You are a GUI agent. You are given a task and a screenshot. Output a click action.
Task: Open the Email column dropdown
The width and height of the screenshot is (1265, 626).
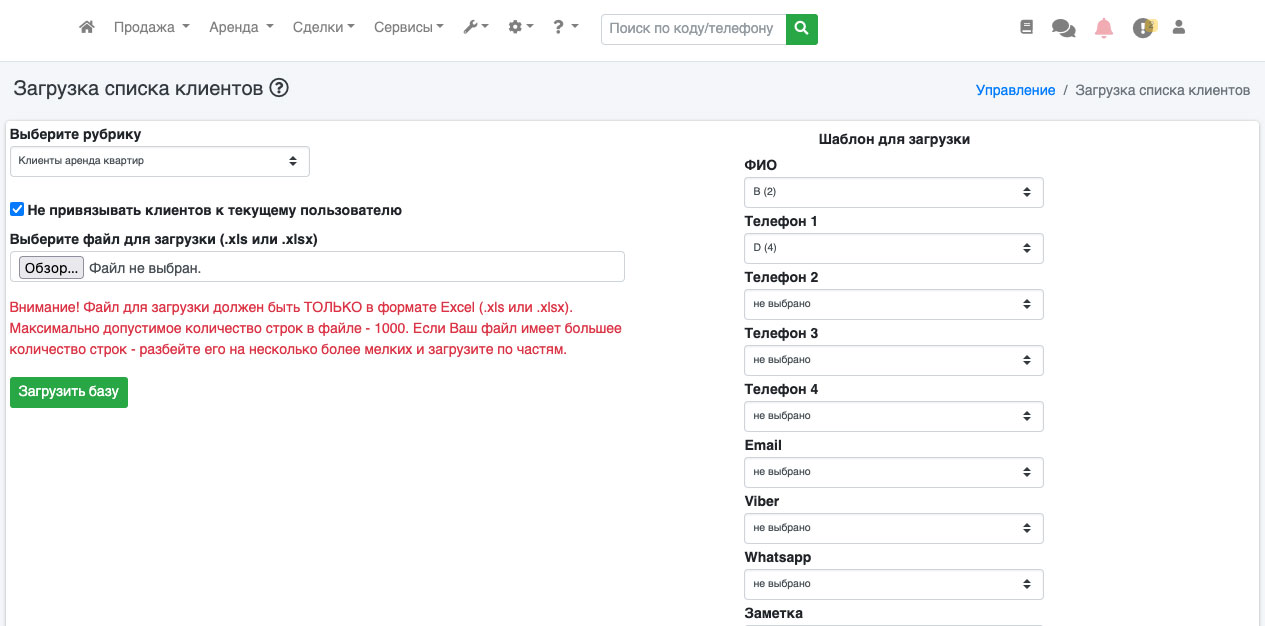point(893,472)
